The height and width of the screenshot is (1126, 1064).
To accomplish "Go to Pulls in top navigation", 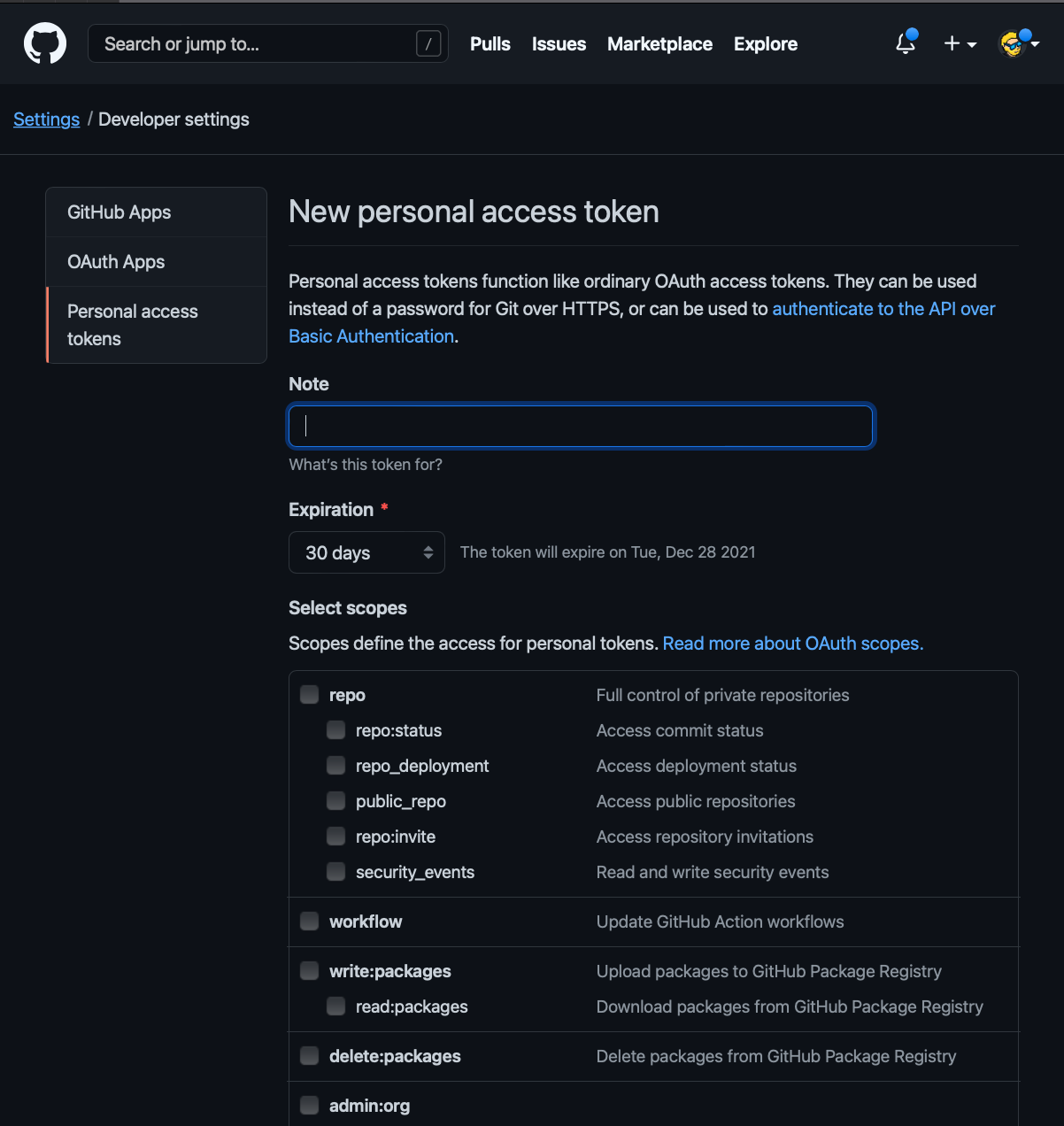I will [x=490, y=43].
